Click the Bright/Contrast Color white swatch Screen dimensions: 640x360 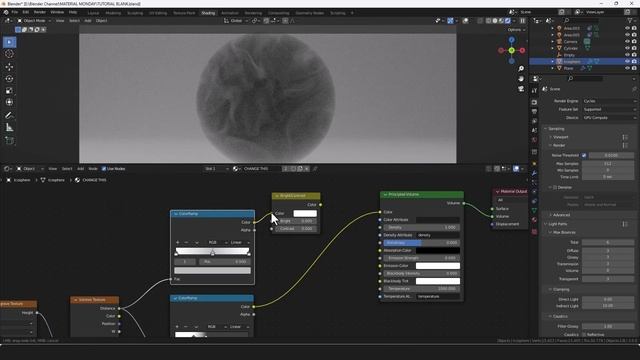305,213
